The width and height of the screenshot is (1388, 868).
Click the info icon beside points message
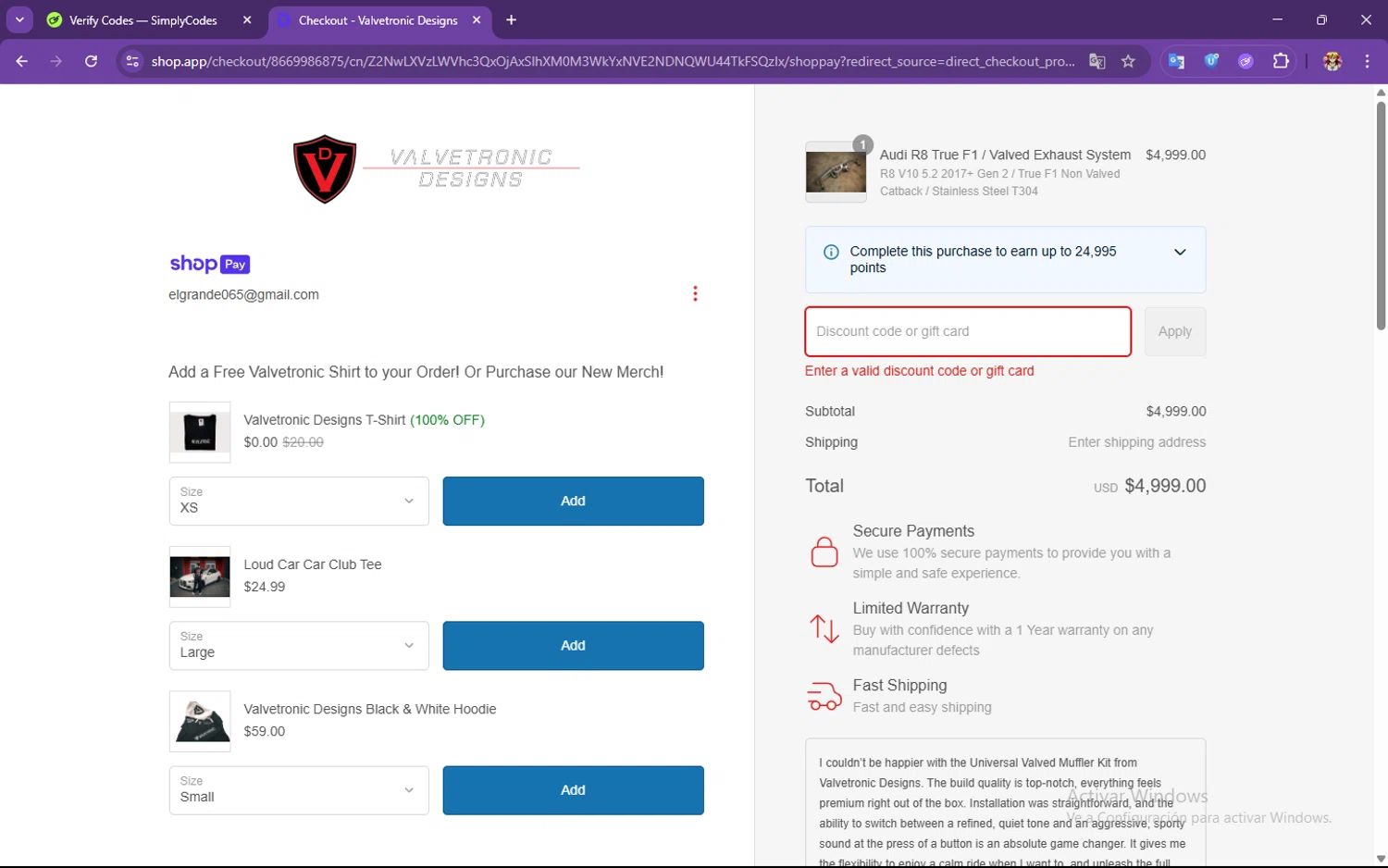[831, 252]
